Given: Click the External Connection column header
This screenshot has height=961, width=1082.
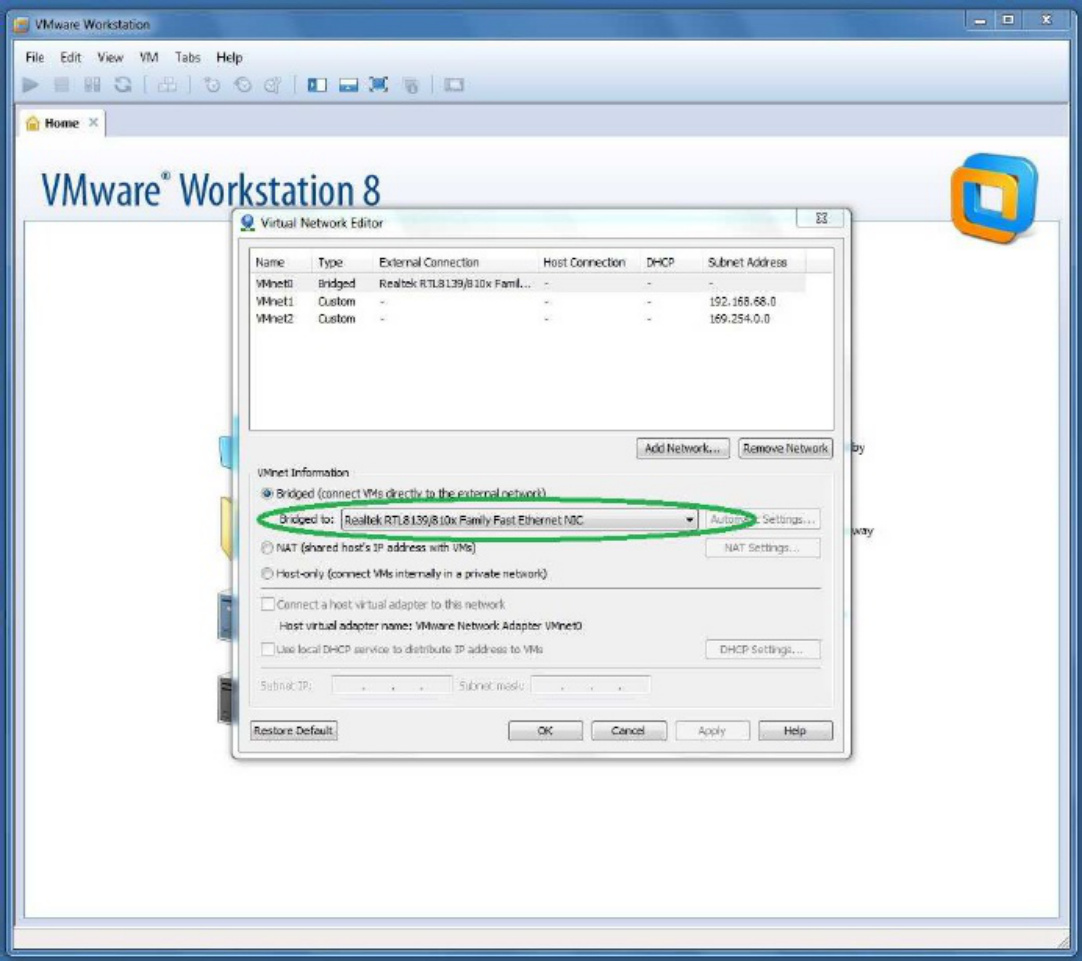Looking at the screenshot, I should [455, 262].
